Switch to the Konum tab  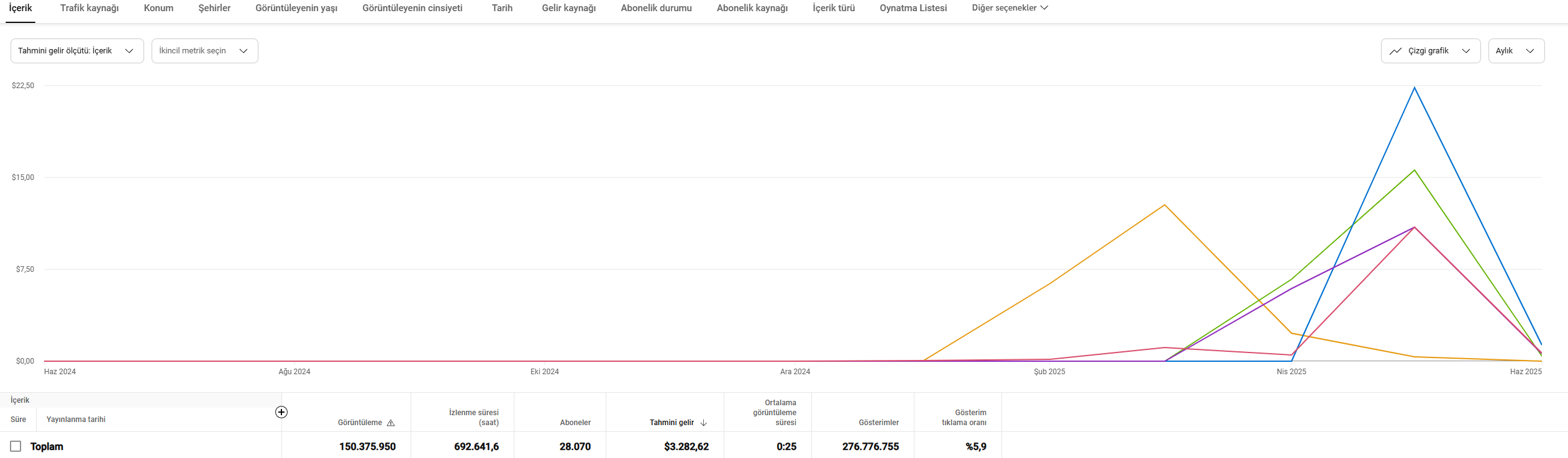point(158,8)
